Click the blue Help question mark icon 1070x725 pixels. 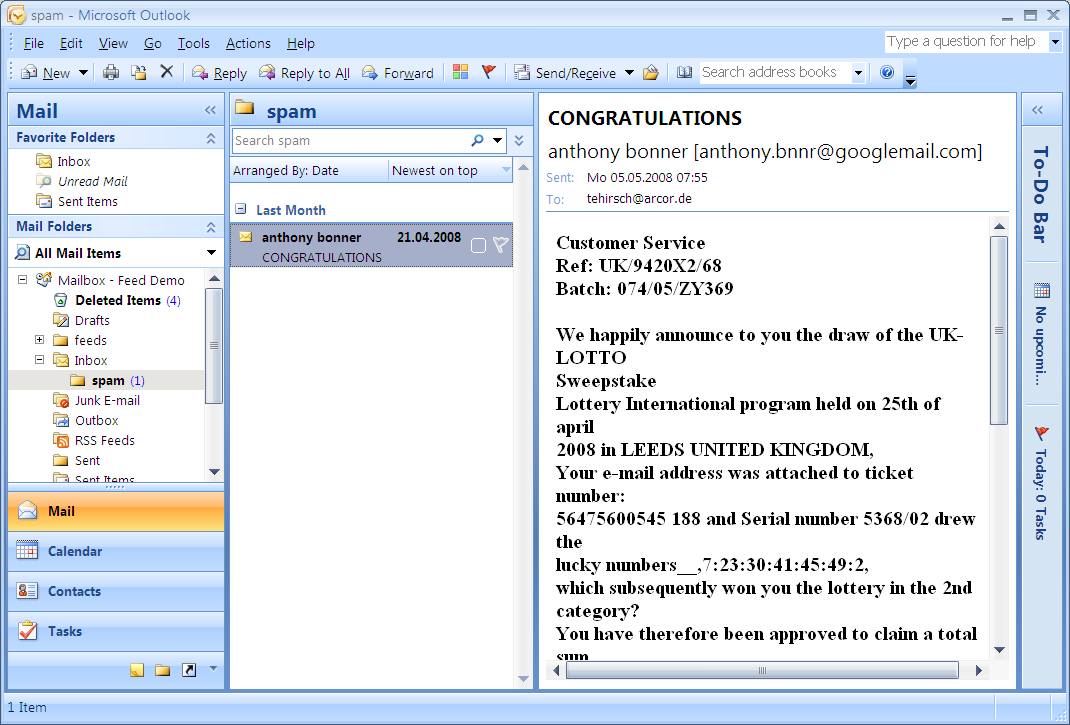point(887,72)
